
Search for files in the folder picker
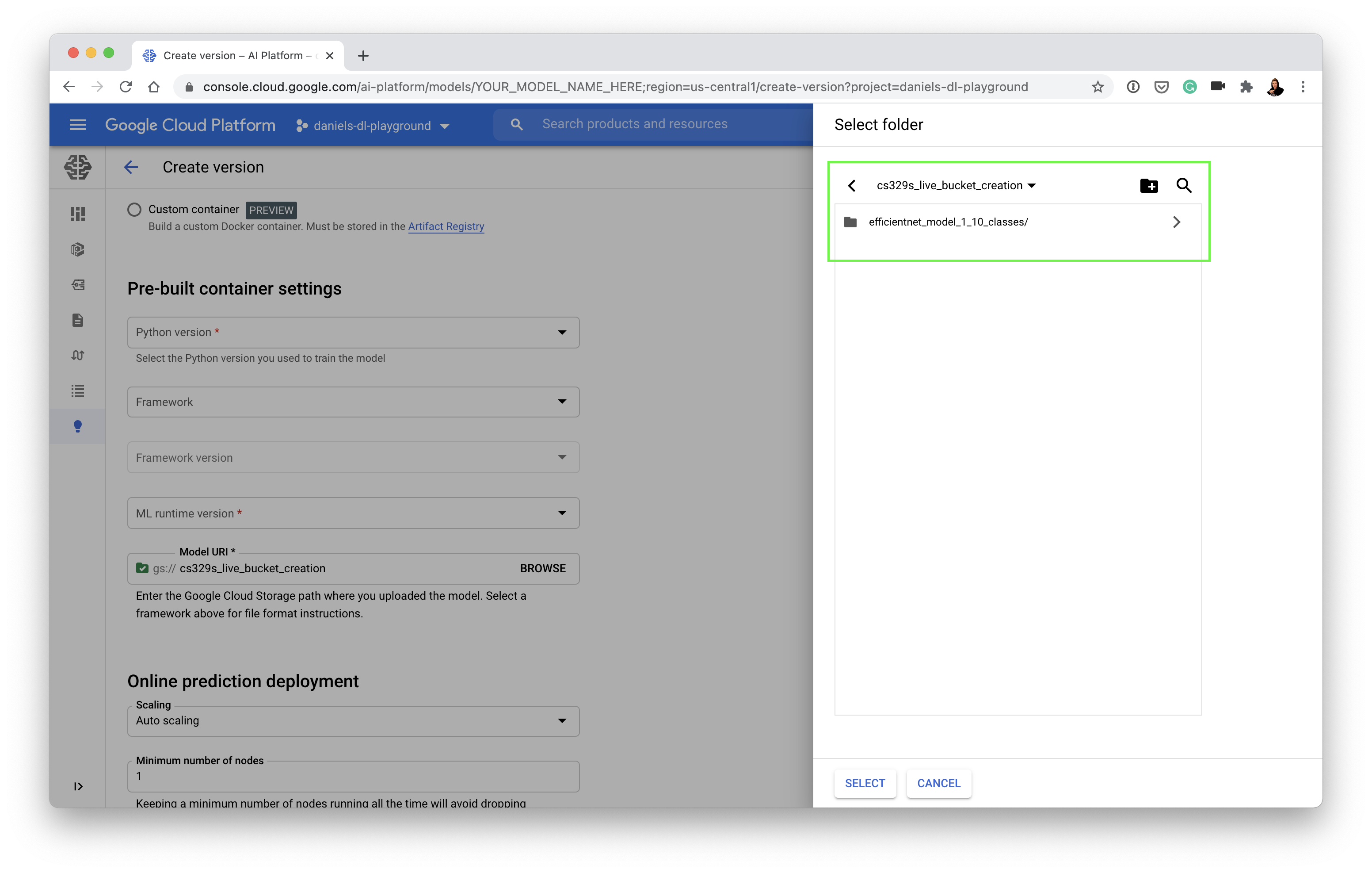click(x=1185, y=185)
